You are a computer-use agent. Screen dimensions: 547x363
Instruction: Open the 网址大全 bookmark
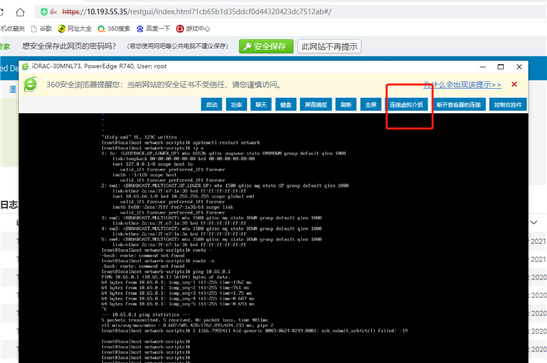point(75,29)
